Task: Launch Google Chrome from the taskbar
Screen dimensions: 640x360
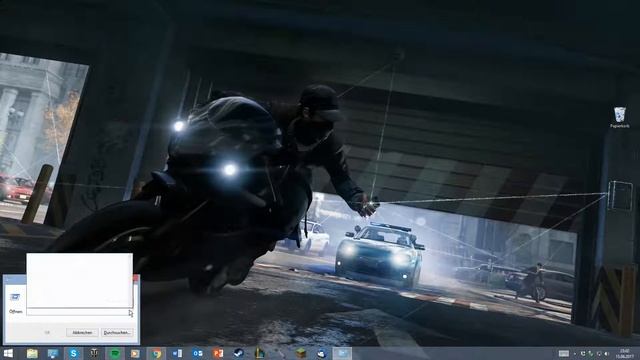Action: [x=156, y=353]
